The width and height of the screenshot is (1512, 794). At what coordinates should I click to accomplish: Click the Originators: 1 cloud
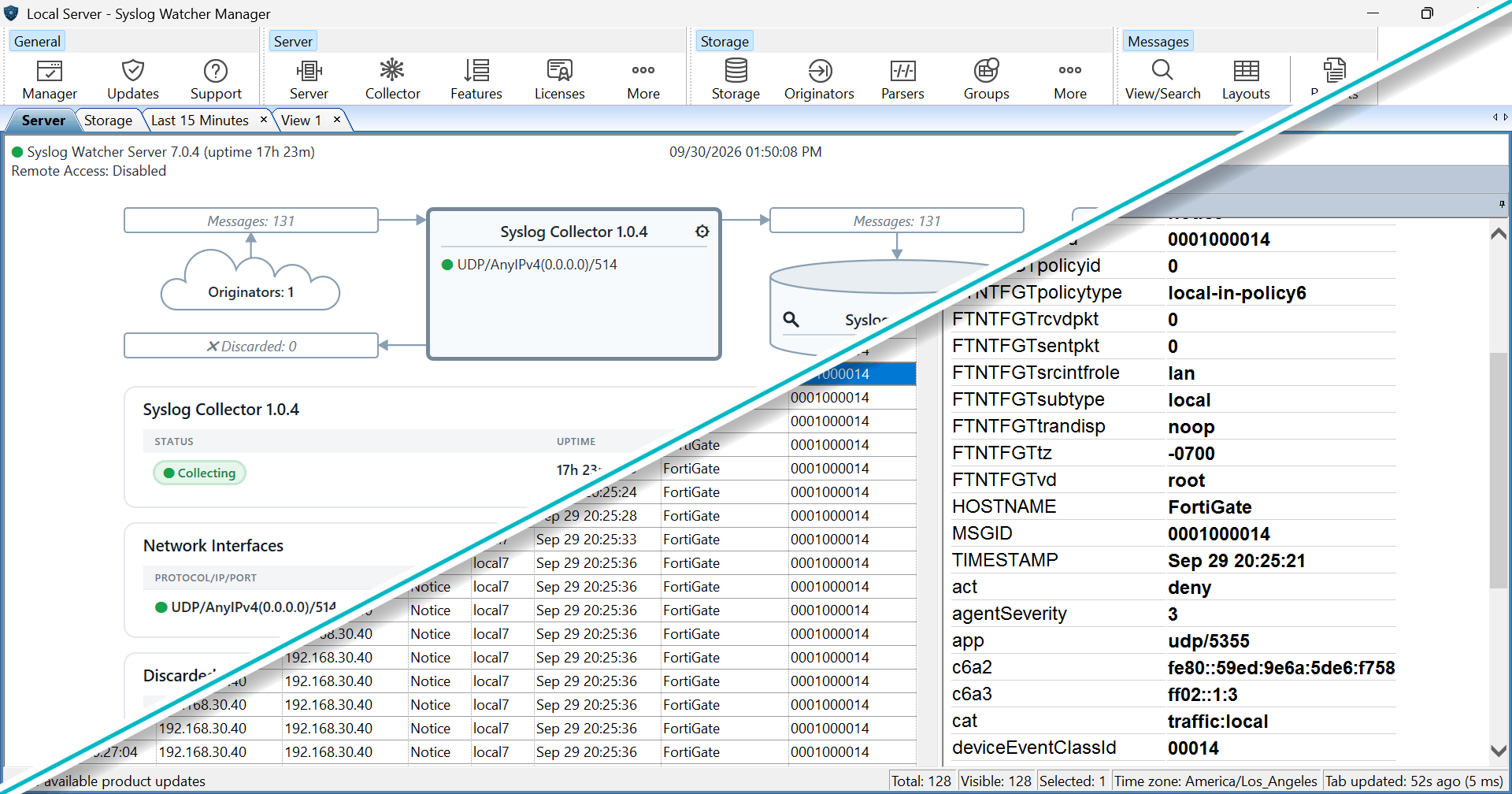coord(250,280)
